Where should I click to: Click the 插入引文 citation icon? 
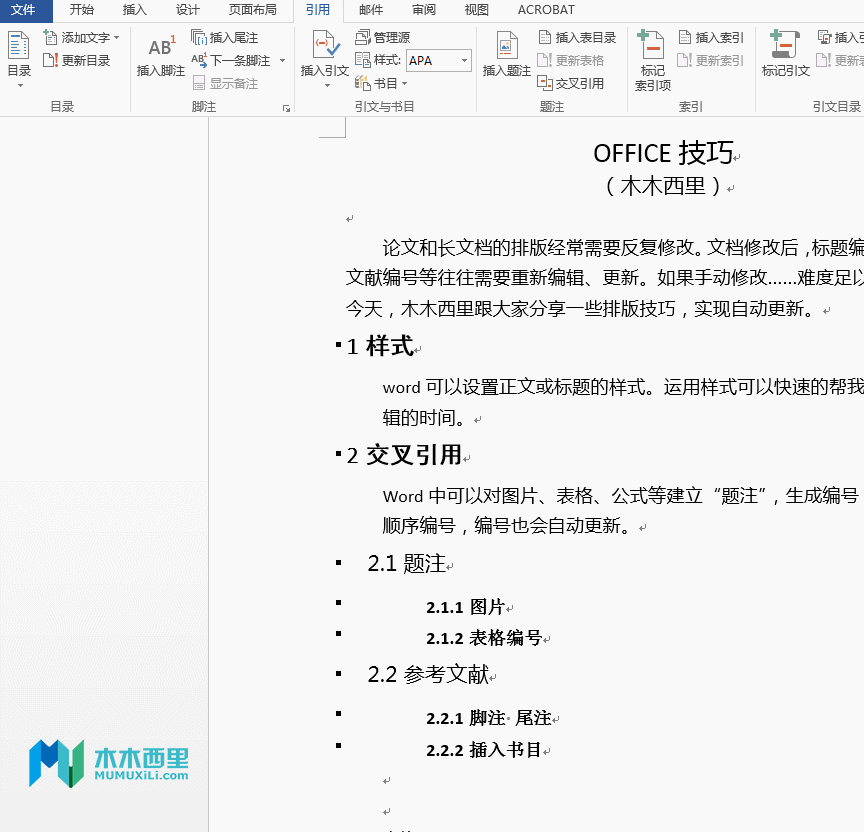pos(325,45)
